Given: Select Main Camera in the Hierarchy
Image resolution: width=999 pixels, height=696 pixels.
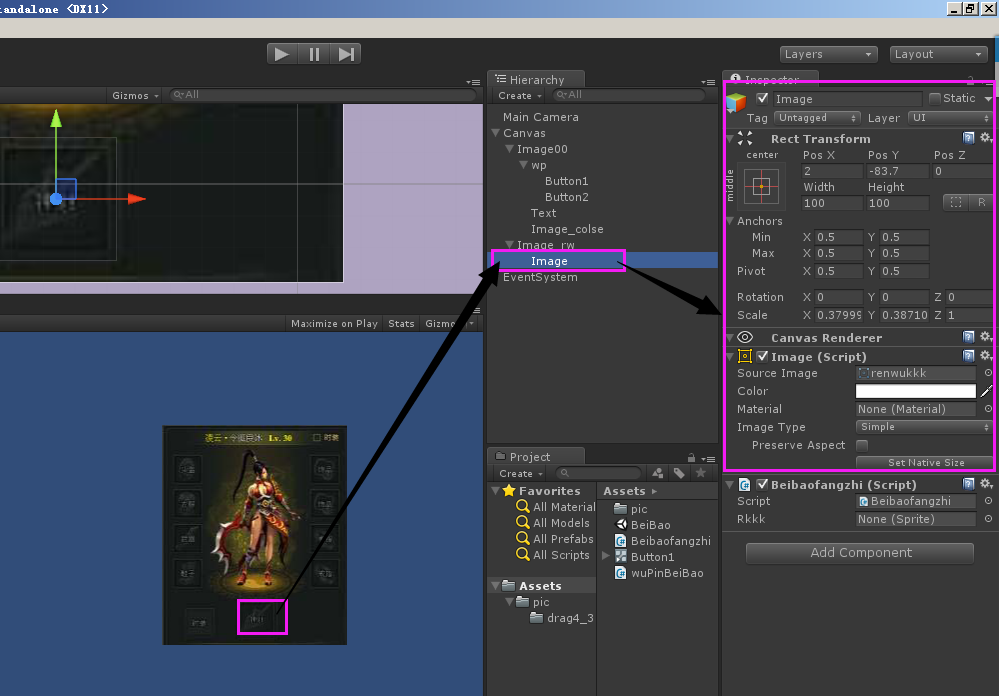Looking at the screenshot, I should 540,117.
